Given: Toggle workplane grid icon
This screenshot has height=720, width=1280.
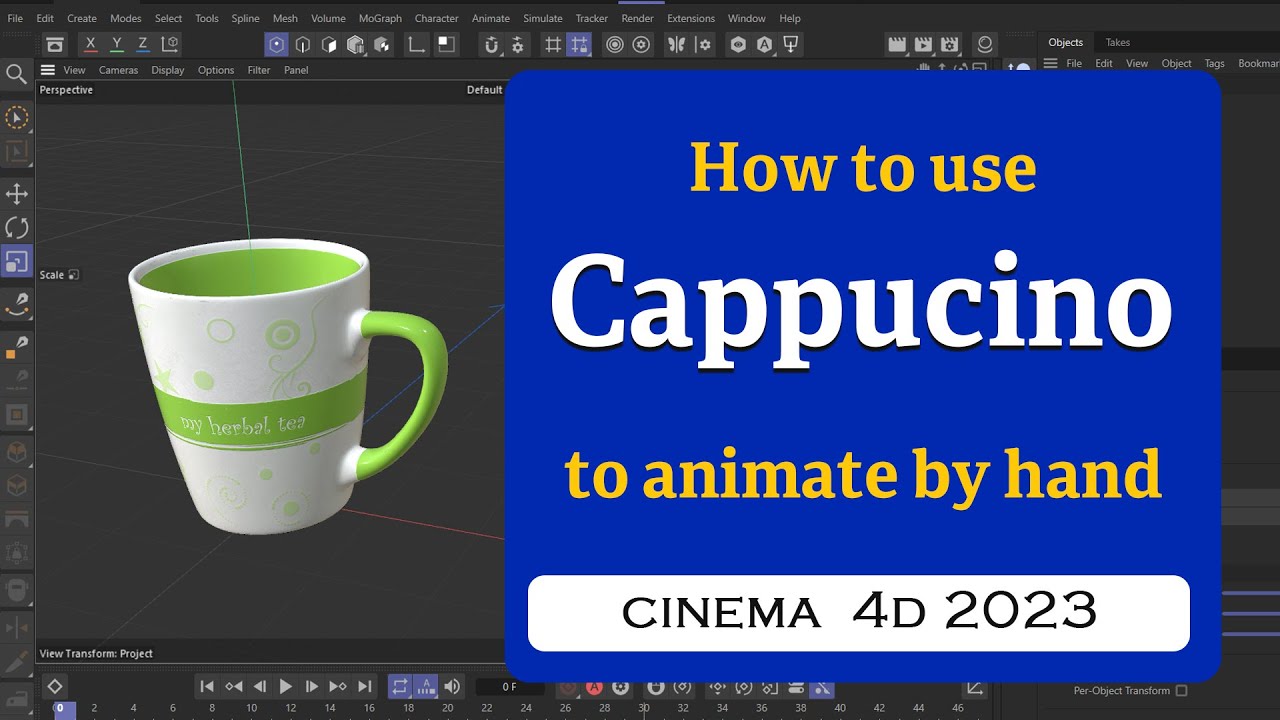Looking at the screenshot, I should (x=553, y=44).
